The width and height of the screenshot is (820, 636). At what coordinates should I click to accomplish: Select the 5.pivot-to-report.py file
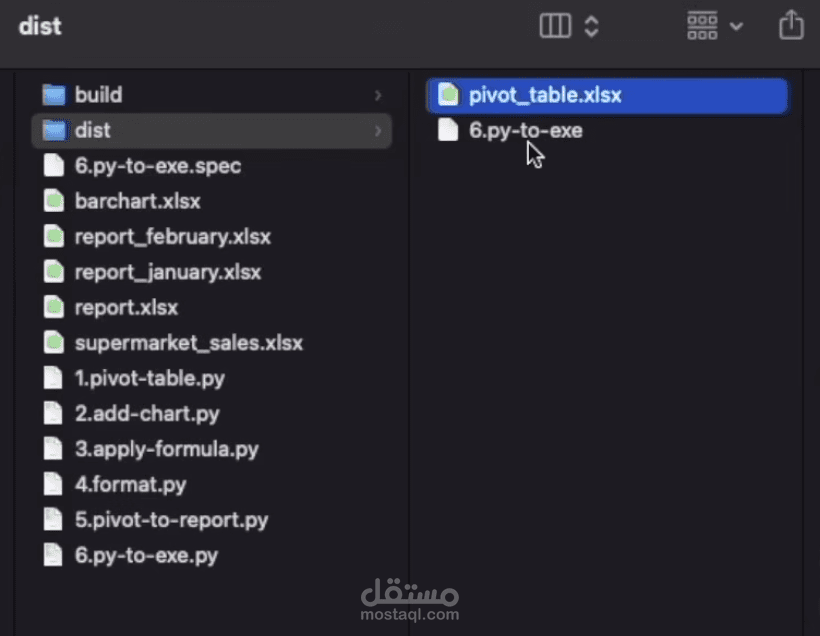pos(171,520)
